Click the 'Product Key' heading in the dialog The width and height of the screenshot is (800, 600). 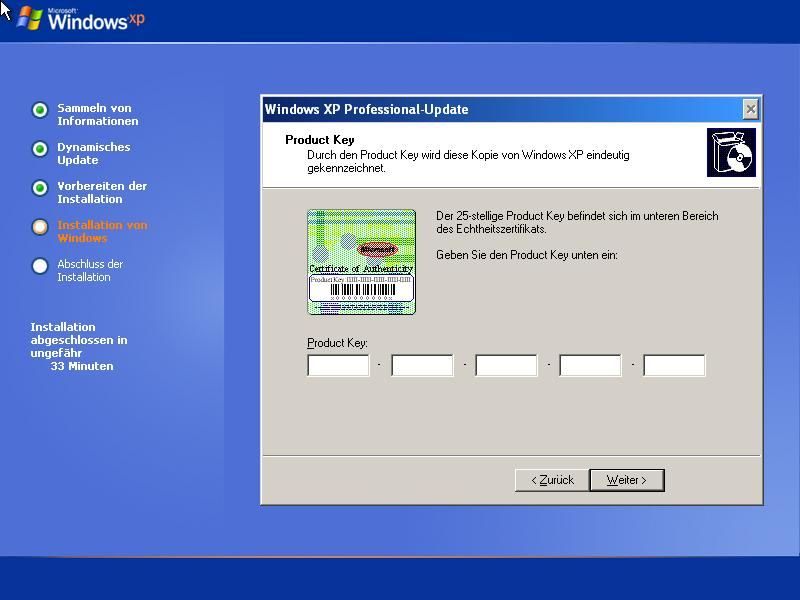pyautogui.click(x=319, y=140)
